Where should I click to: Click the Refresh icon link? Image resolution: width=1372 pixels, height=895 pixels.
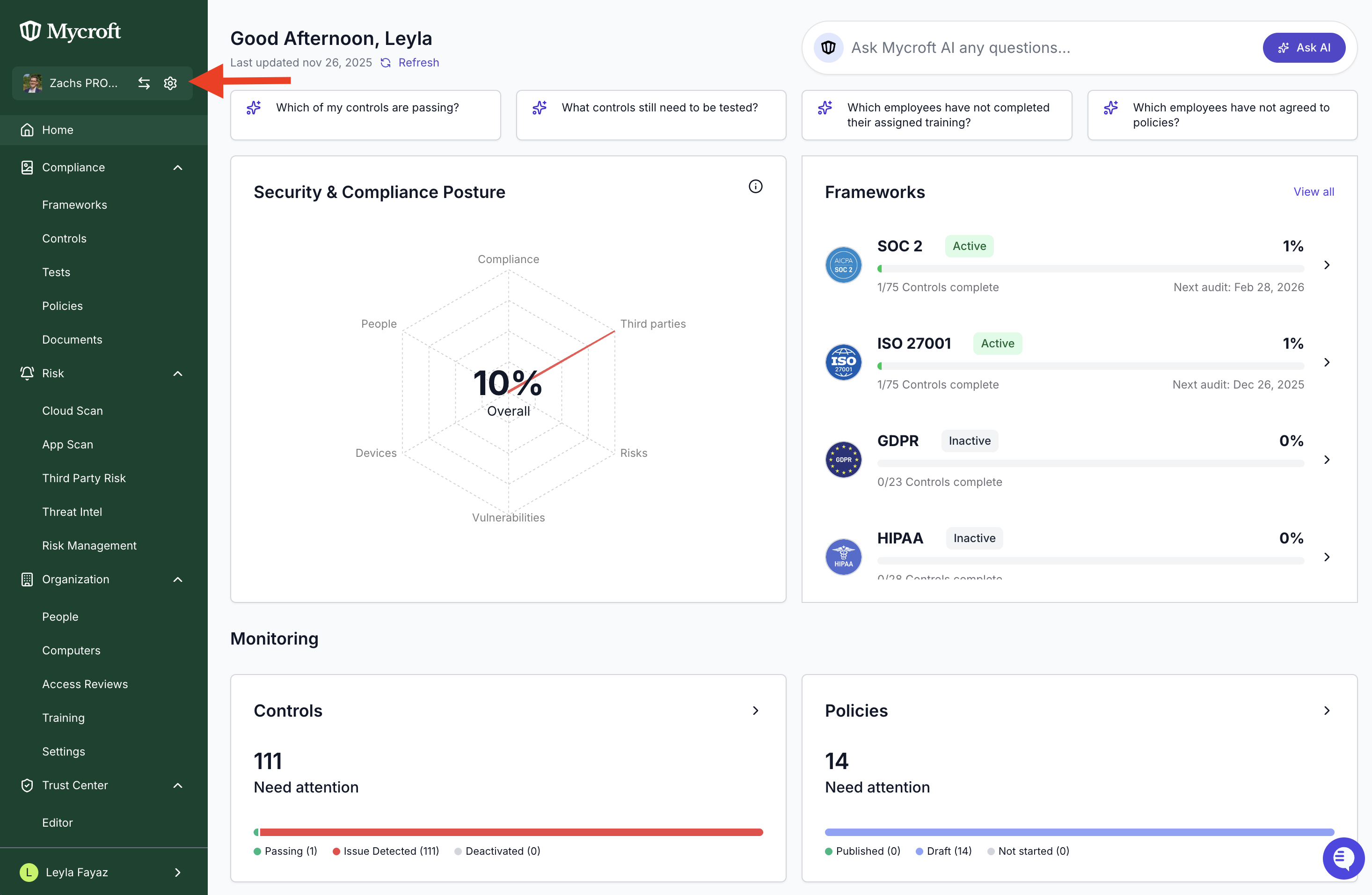point(386,62)
